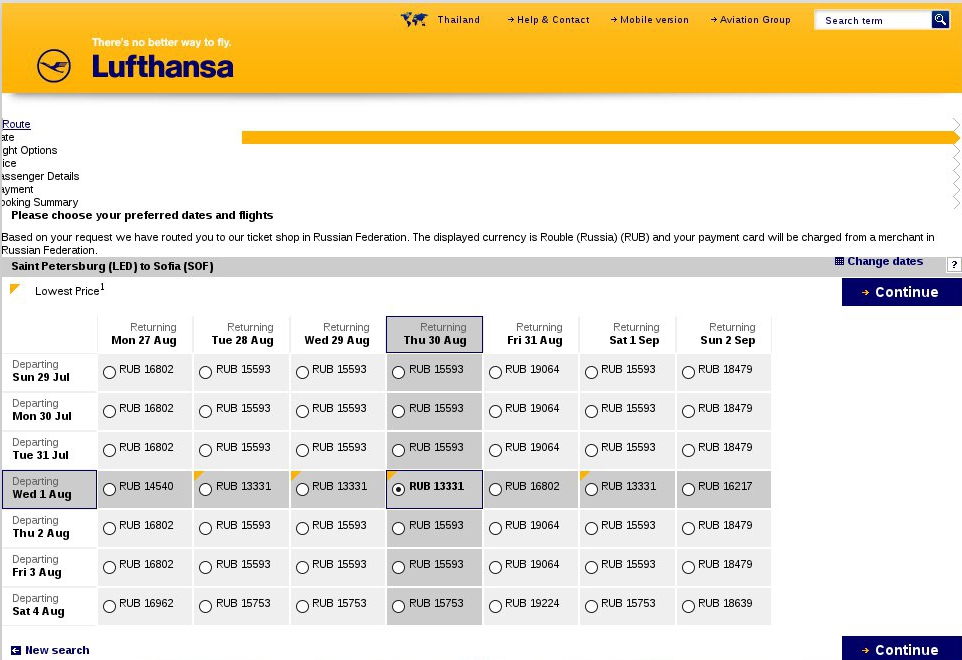Select Mon 30 Jul with Sun 2 Sep RUB 18479

[x=688, y=412]
